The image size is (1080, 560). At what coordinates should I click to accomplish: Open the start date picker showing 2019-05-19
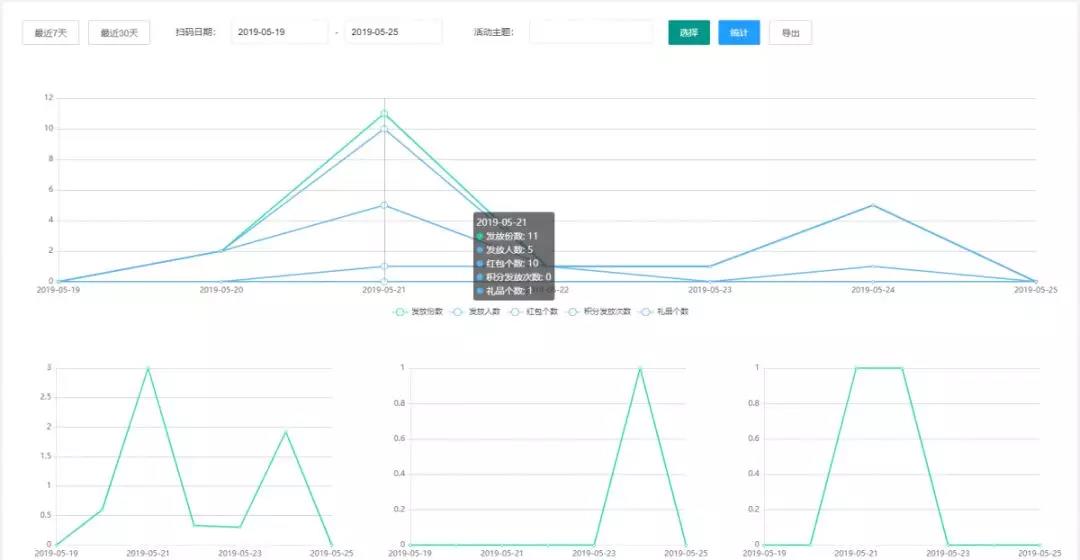point(279,32)
